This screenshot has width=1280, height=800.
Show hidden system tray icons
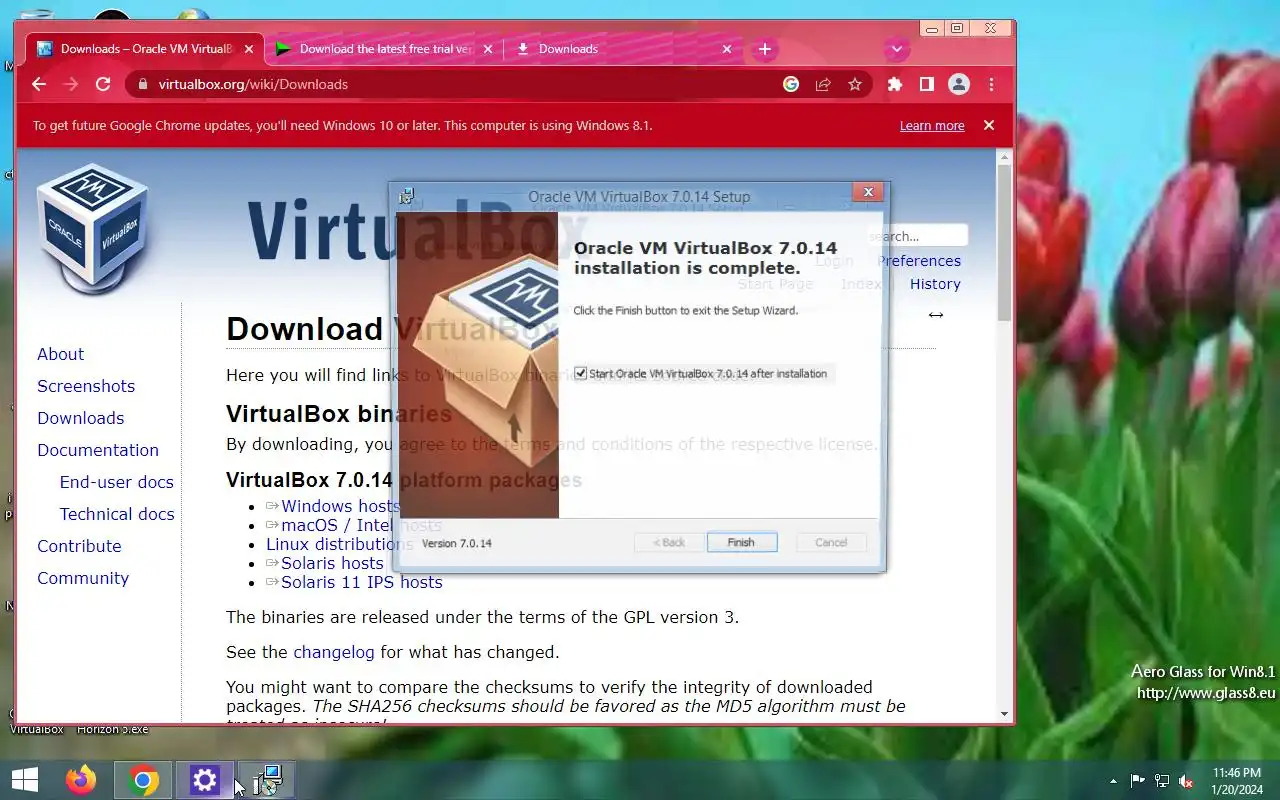pos(1113,781)
